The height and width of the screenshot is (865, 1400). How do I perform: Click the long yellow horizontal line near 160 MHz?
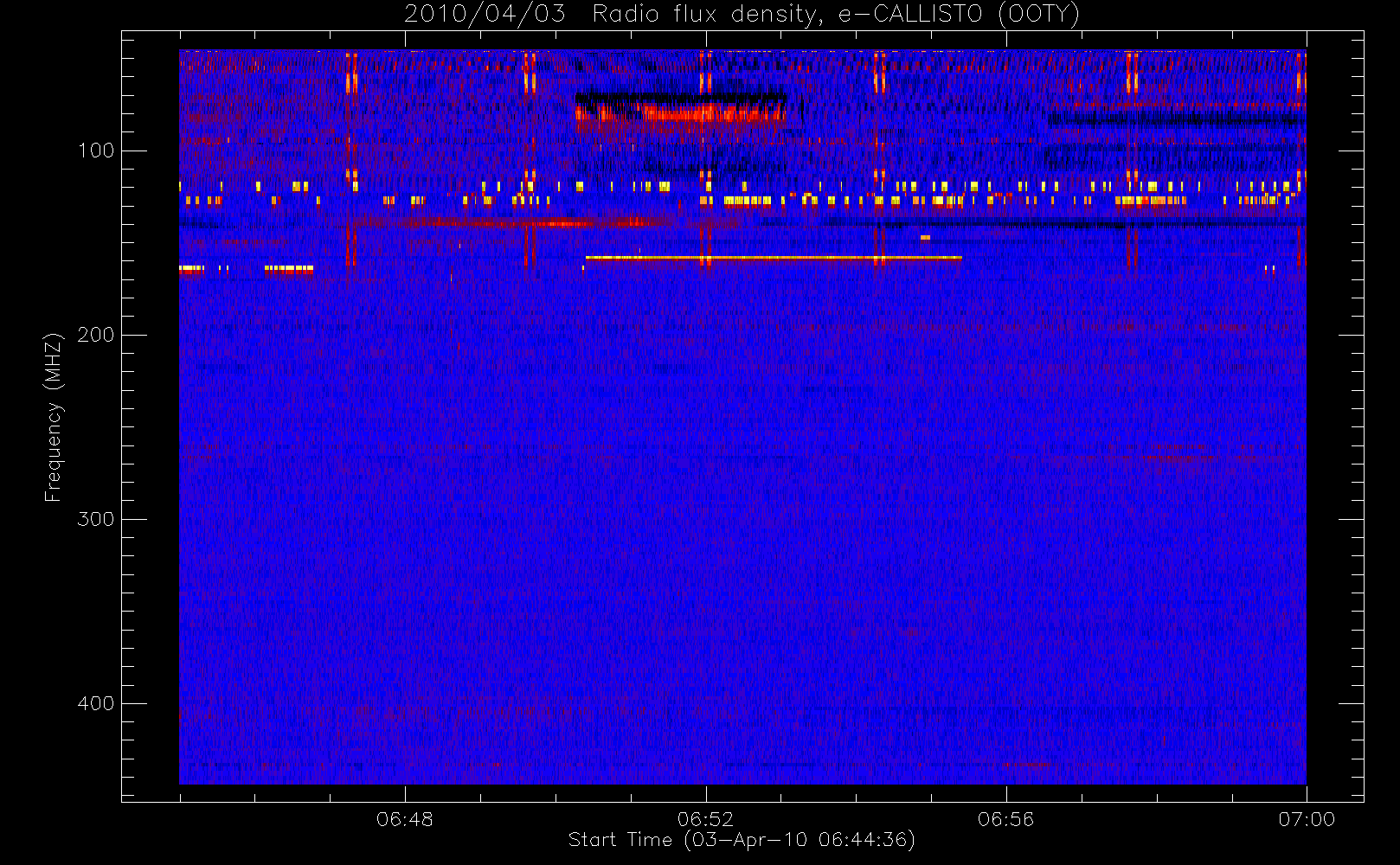click(x=774, y=258)
